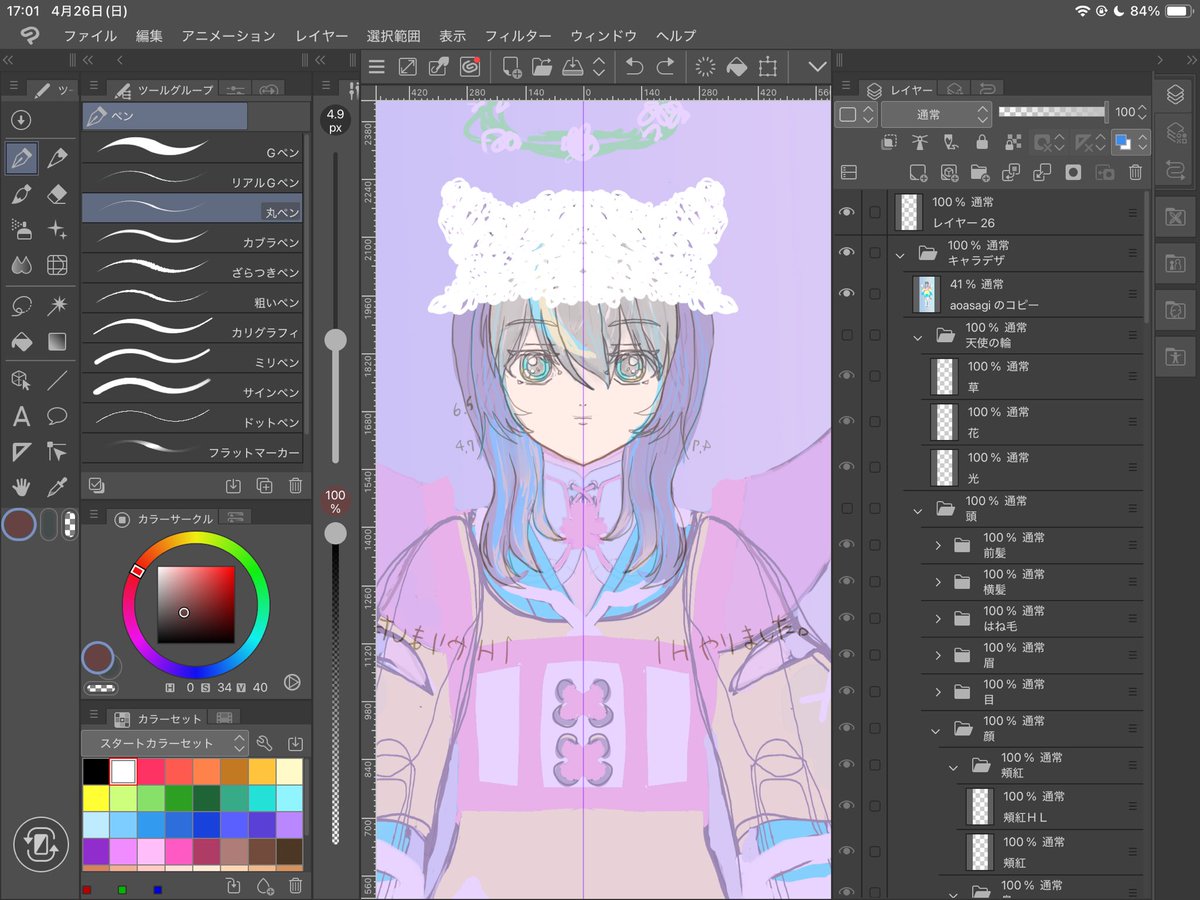This screenshot has width=1200, height=900.
Task: Open the blend mode 通常 dropdown
Action: [936, 115]
